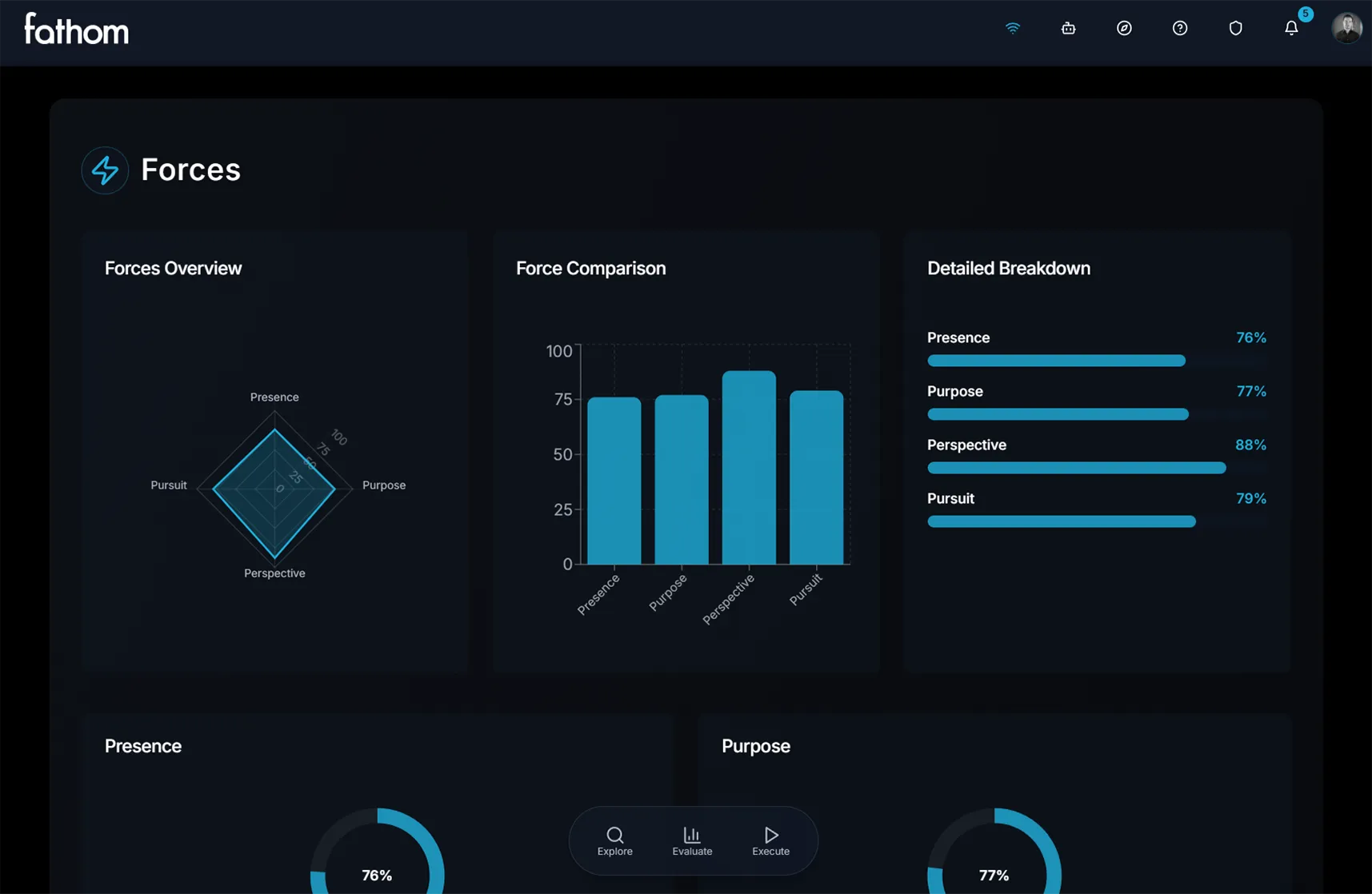Click the 77% Purpose donut chart
Screen dimensions: 1372x894
[994, 875]
